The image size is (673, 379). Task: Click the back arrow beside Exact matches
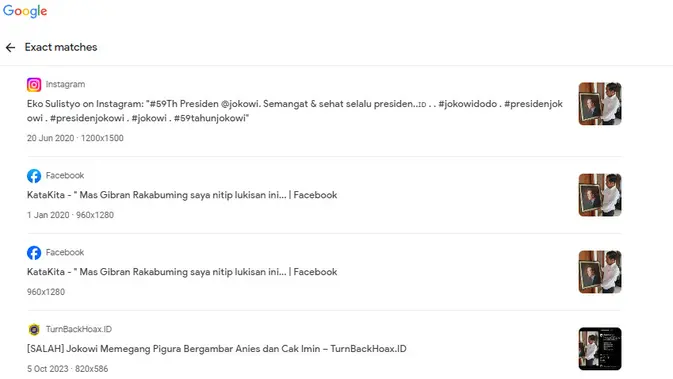(x=10, y=47)
